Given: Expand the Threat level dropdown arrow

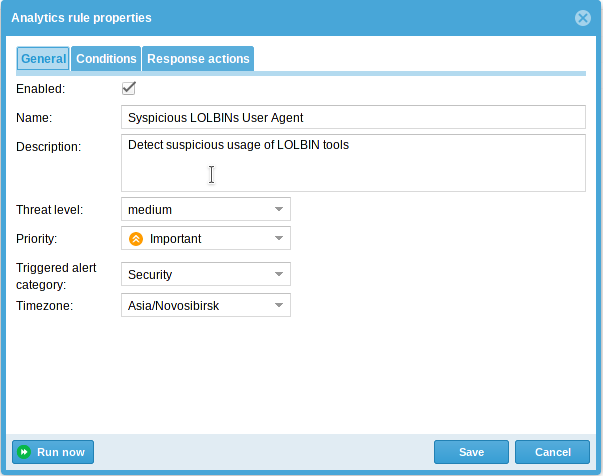Looking at the screenshot, I should coord(279,209).
